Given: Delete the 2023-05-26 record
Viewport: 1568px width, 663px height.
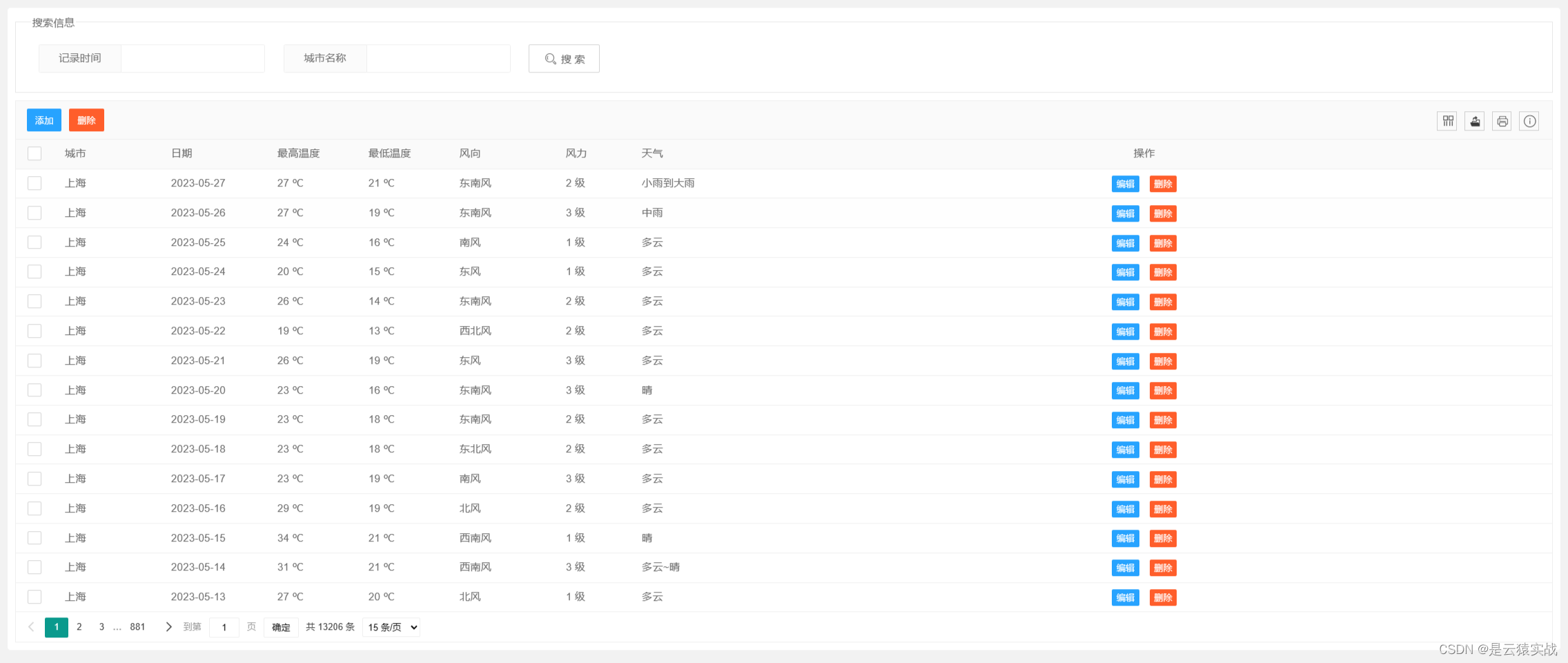Looking at the screenshot, I should click(1163, 213).
